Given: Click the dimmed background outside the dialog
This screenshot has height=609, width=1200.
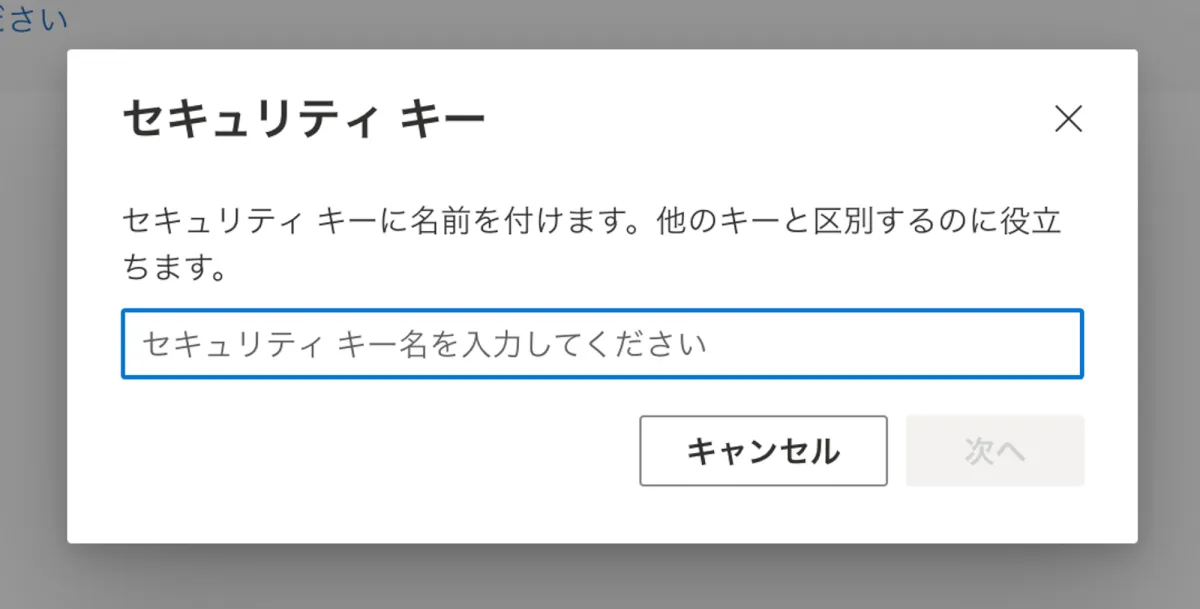Looking at the screenshot, I should [x=600, y=578].
